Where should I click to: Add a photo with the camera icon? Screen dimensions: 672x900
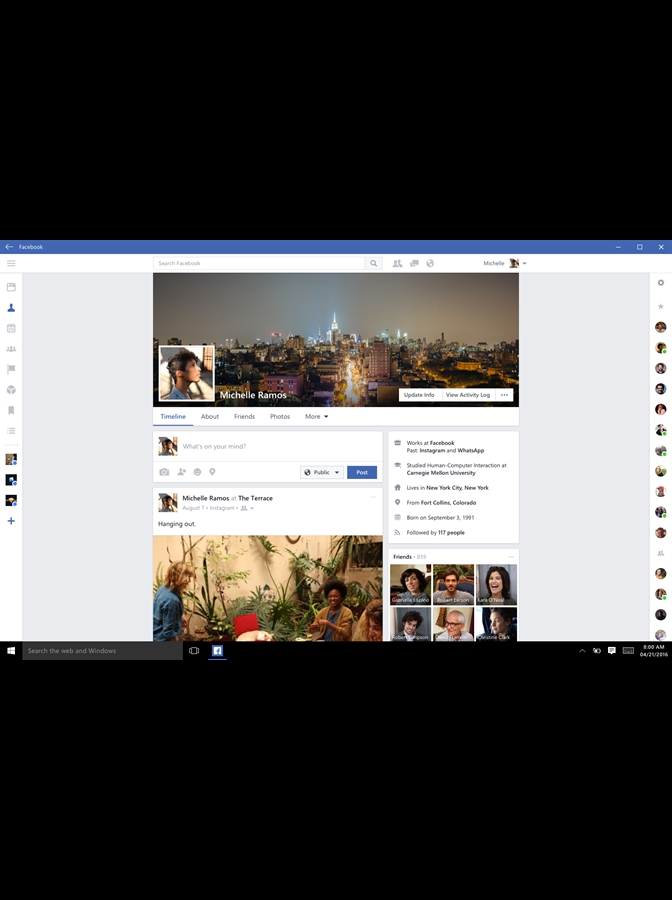[x=164, y=472]
